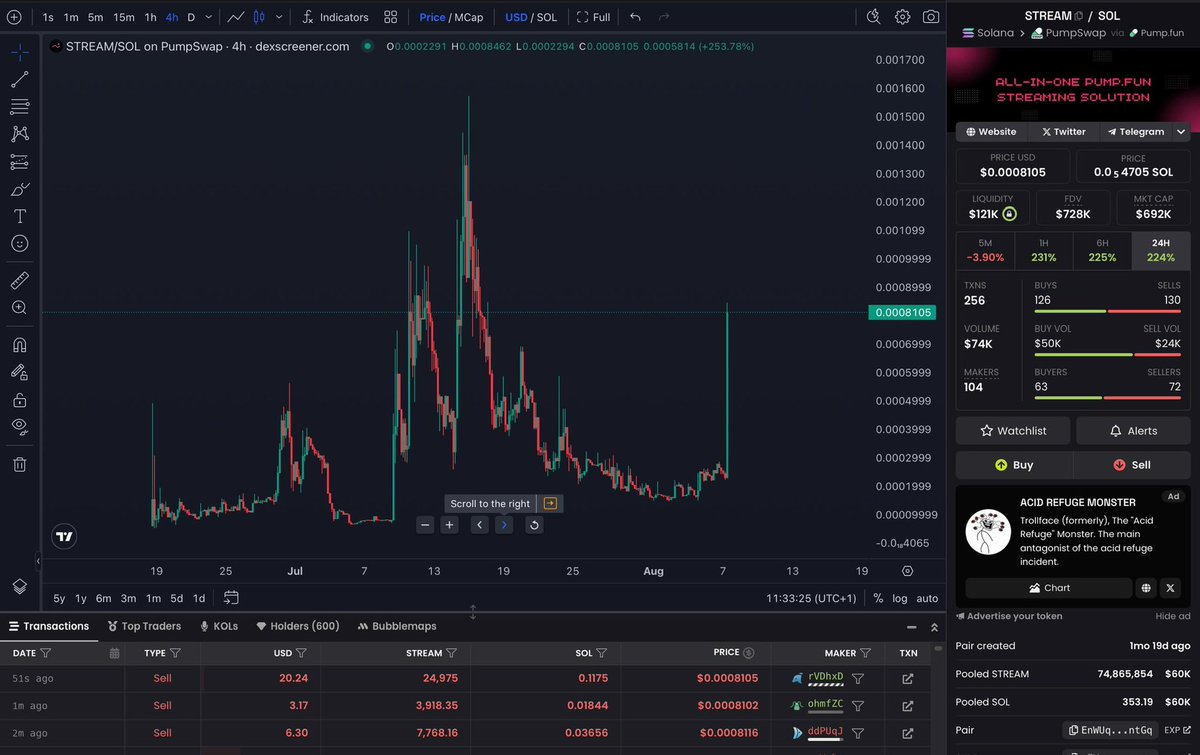Select the 5y date range

(59, 598)
